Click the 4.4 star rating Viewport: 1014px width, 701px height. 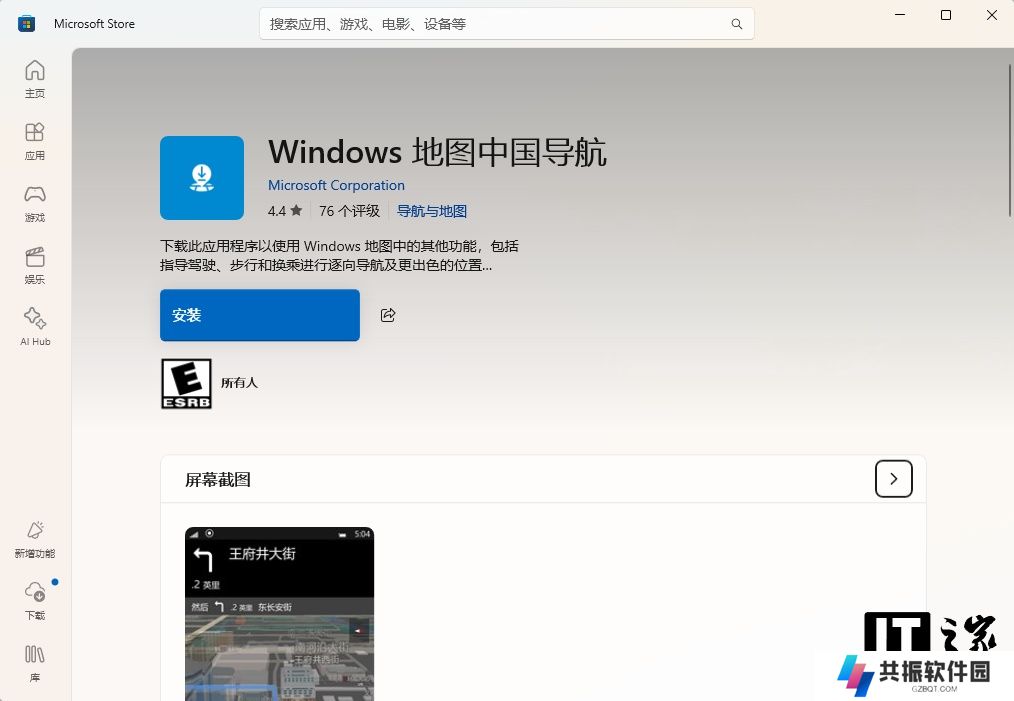[x=285, y=211]
